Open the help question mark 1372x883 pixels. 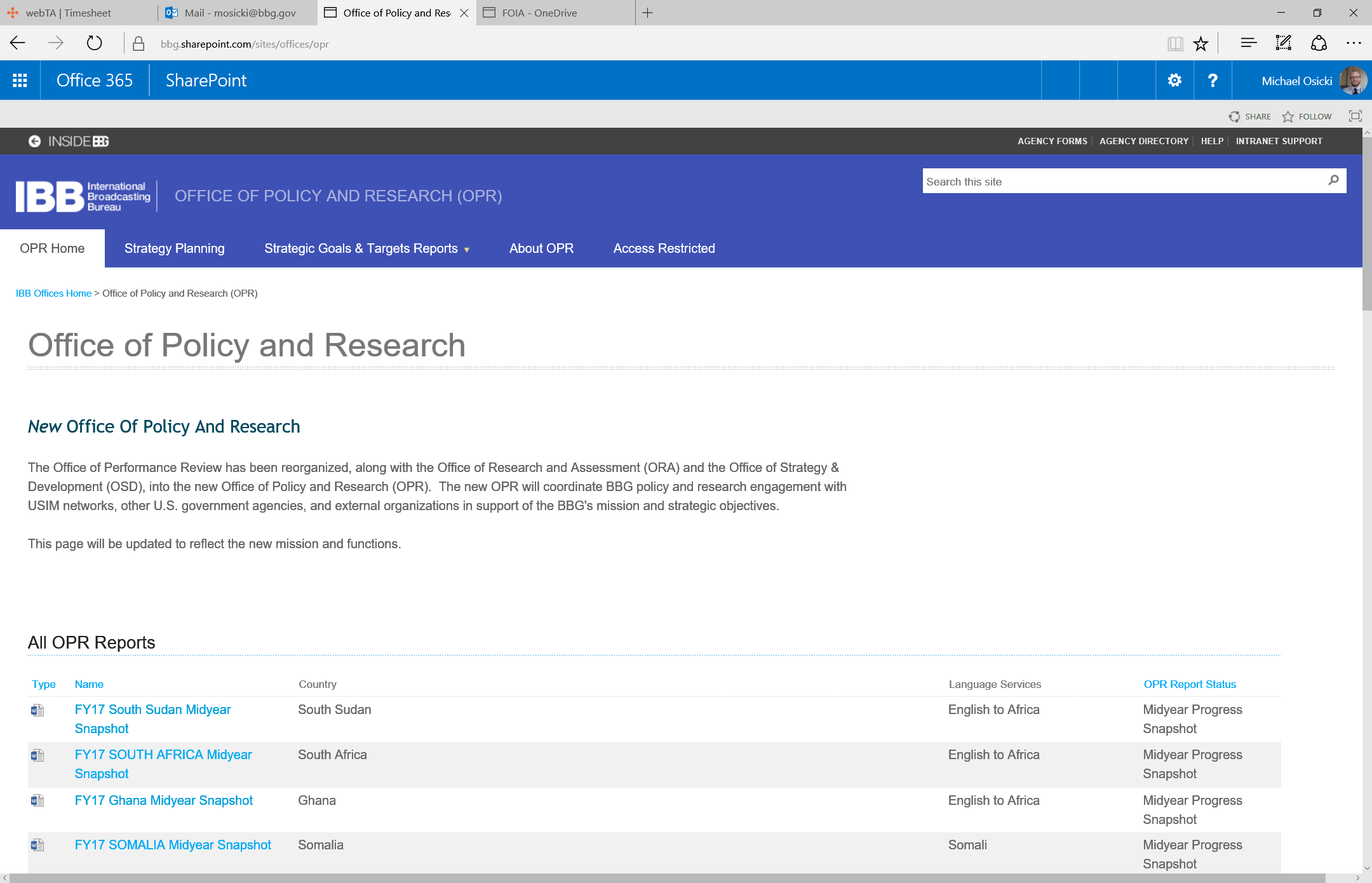click(x=1213, y=80)
